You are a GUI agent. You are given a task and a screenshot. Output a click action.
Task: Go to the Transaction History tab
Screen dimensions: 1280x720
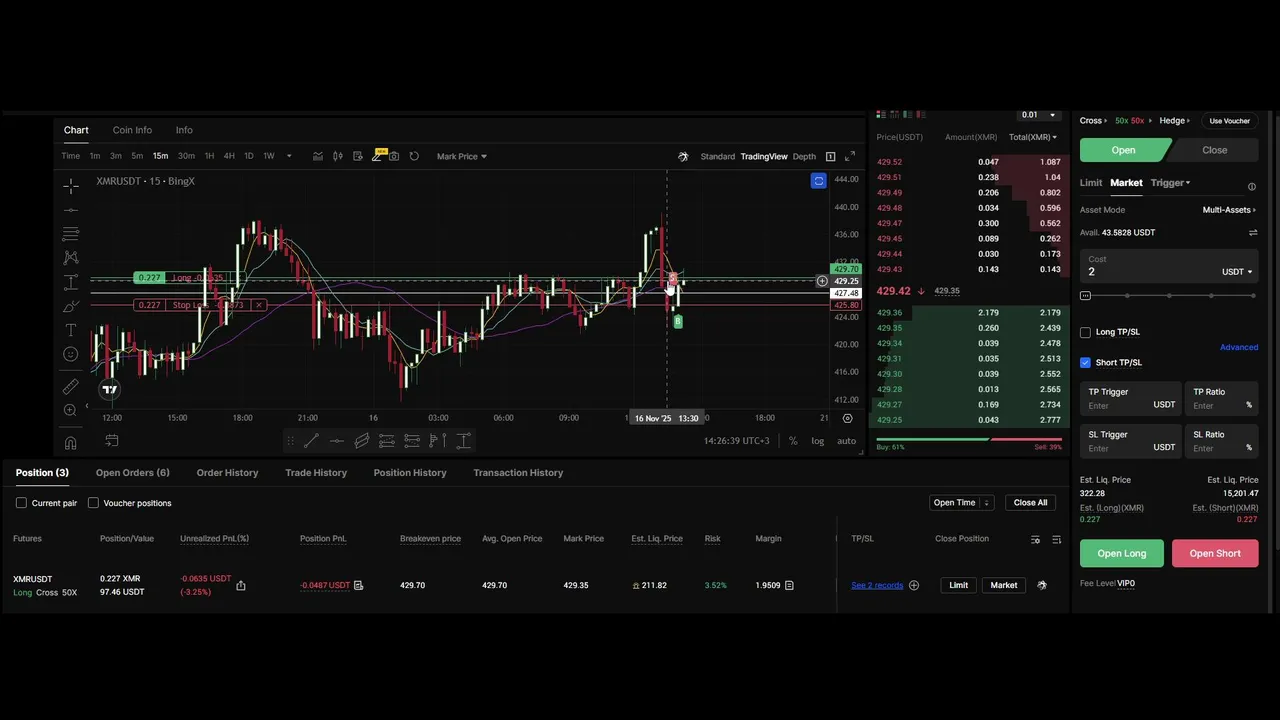click(x=518, y=473)
